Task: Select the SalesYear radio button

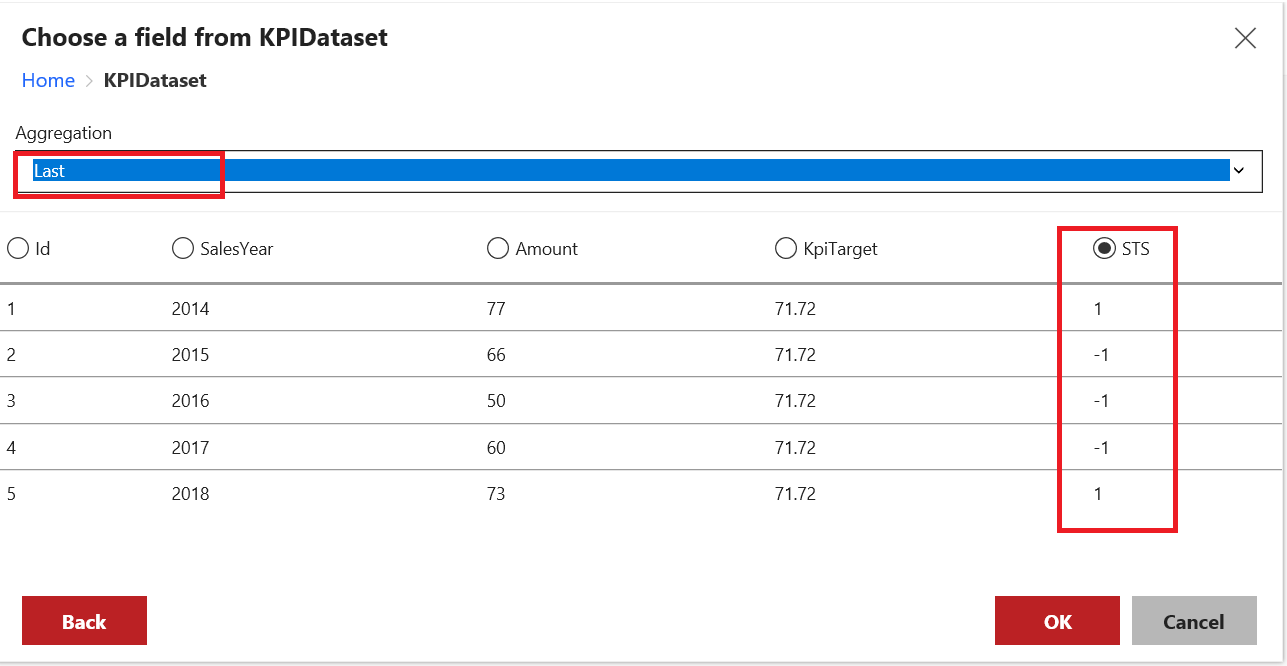Action: pyautogui.click(x=183, y=249)
